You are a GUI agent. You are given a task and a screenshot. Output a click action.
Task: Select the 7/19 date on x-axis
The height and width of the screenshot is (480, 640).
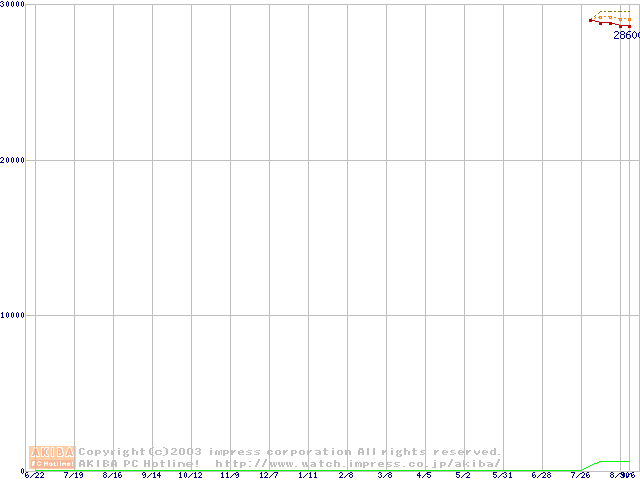[74, 475]
